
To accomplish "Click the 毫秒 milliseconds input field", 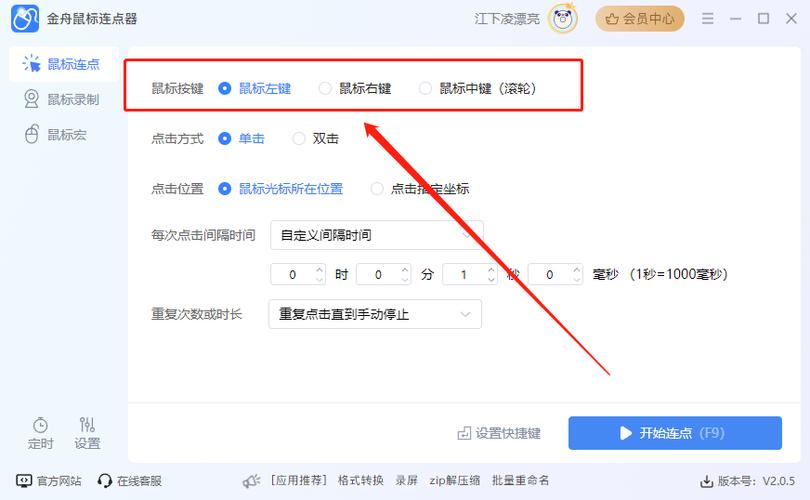I will click(x=549, y=274).
